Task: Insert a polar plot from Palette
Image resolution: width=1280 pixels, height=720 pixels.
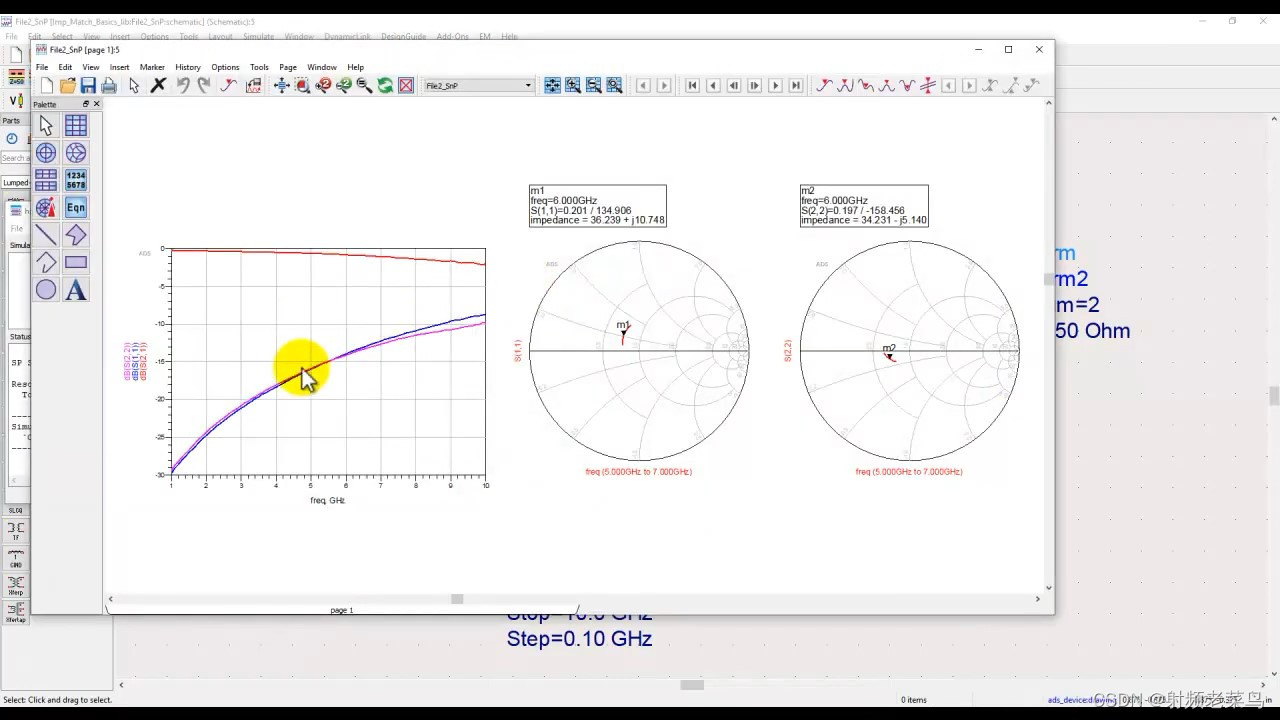Action: pyautogui.click(x=46, y=153)
